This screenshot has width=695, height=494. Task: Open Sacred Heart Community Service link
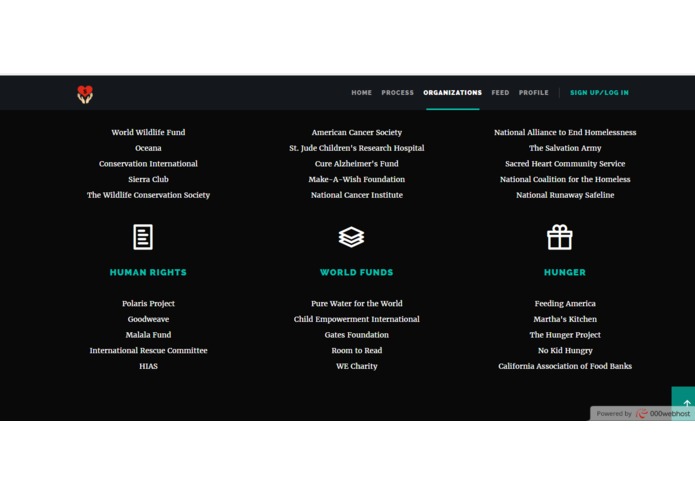pyautogui.click(x=565, y=163)
